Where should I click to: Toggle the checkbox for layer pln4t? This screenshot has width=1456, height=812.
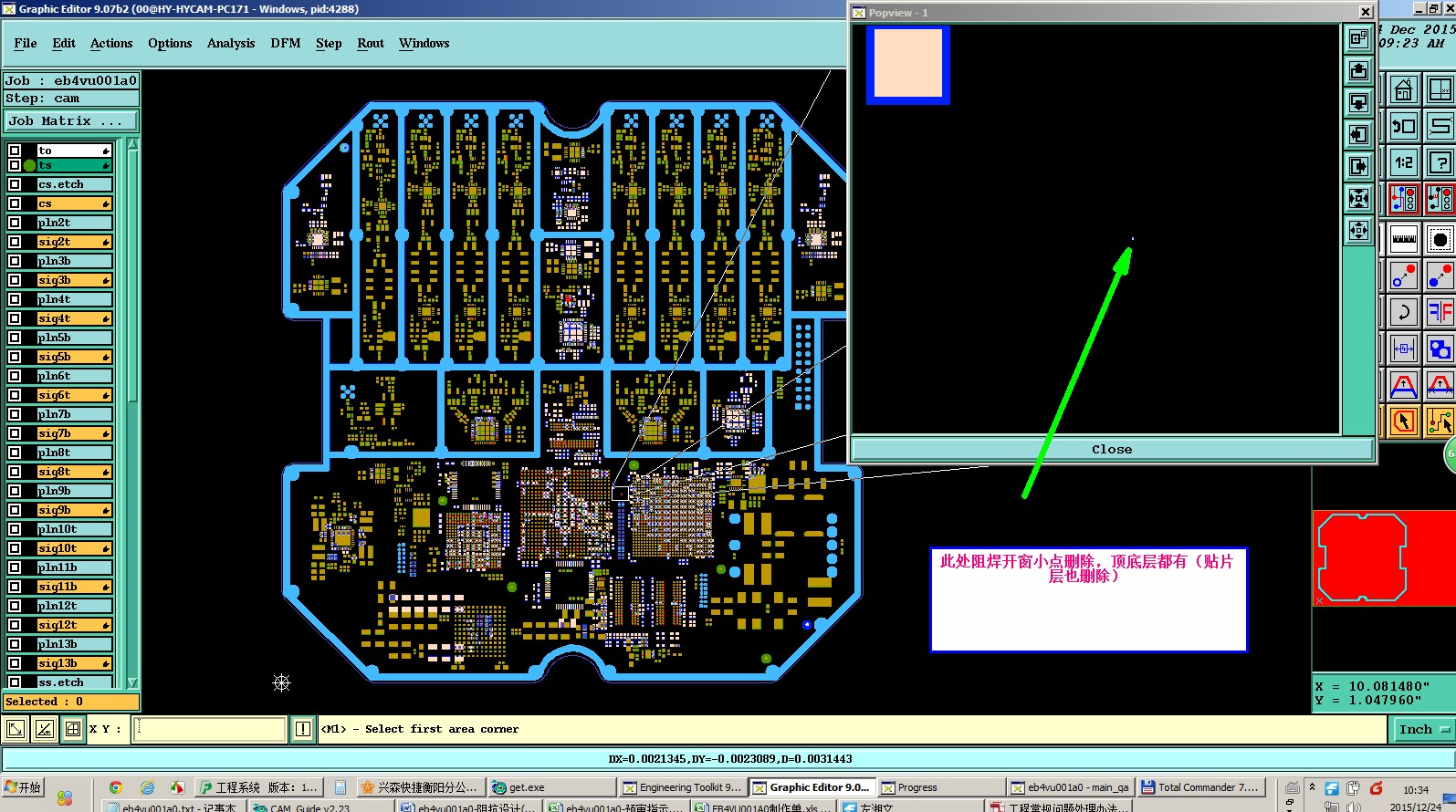pos(15,299)
